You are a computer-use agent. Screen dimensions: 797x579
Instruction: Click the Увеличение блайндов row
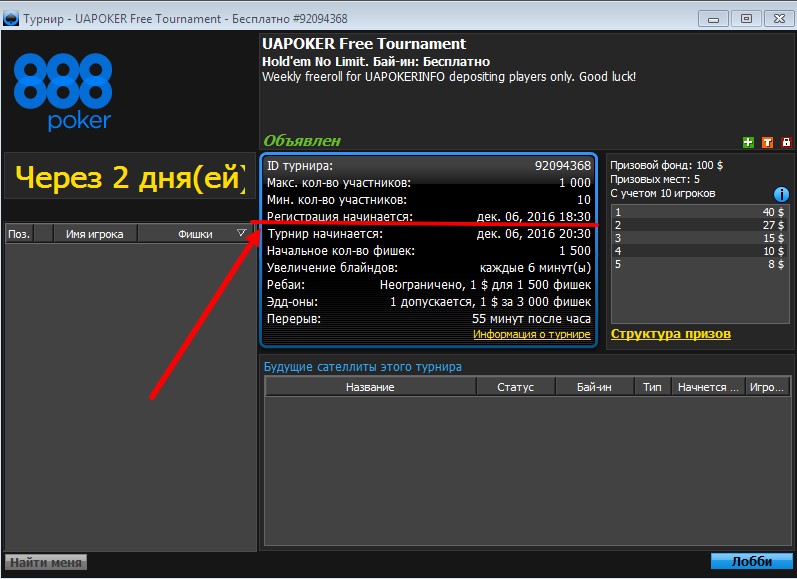point(428,268)
